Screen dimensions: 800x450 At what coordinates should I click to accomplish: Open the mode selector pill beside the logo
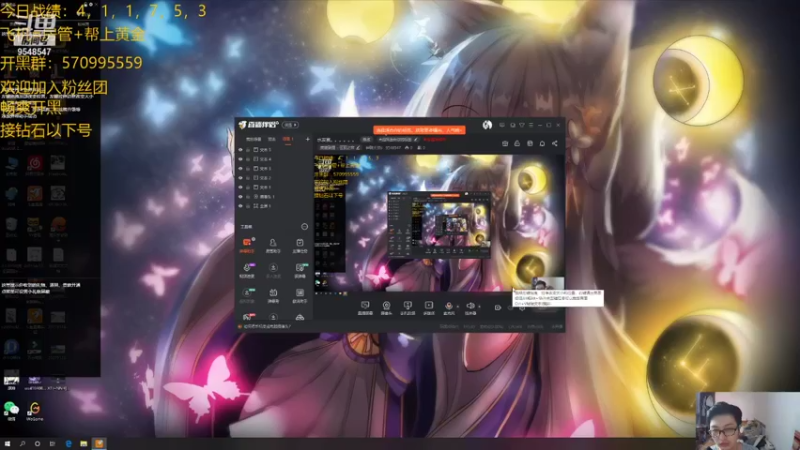pos(290,125)
